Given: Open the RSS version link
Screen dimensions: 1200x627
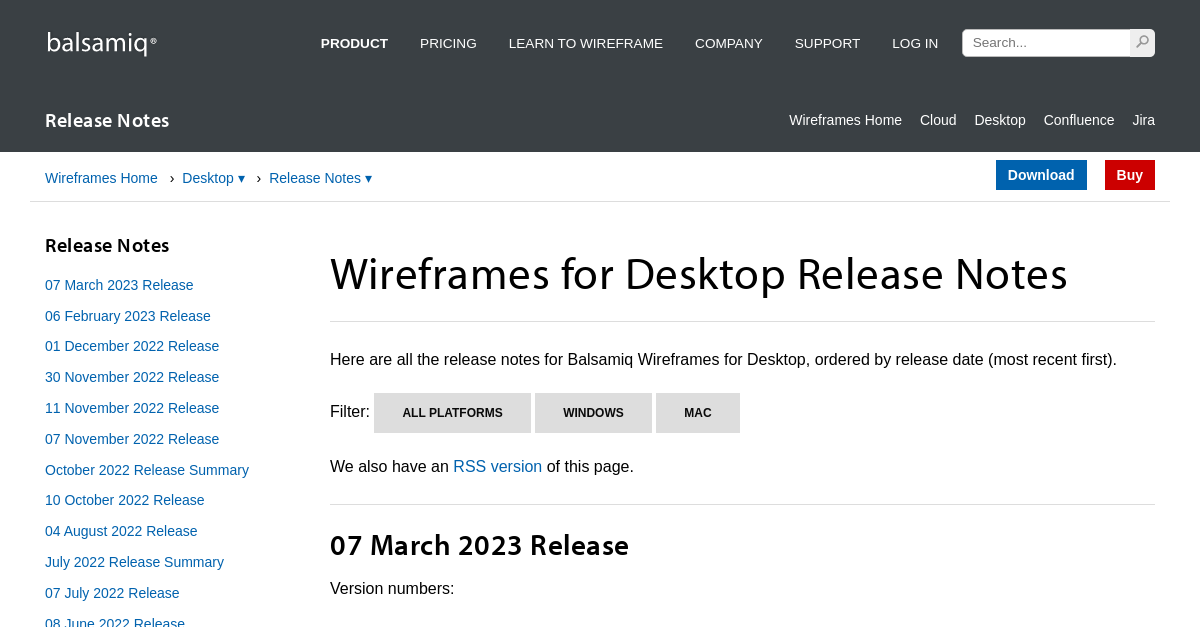Looking at the screenshot, I should tap(497, 467).
